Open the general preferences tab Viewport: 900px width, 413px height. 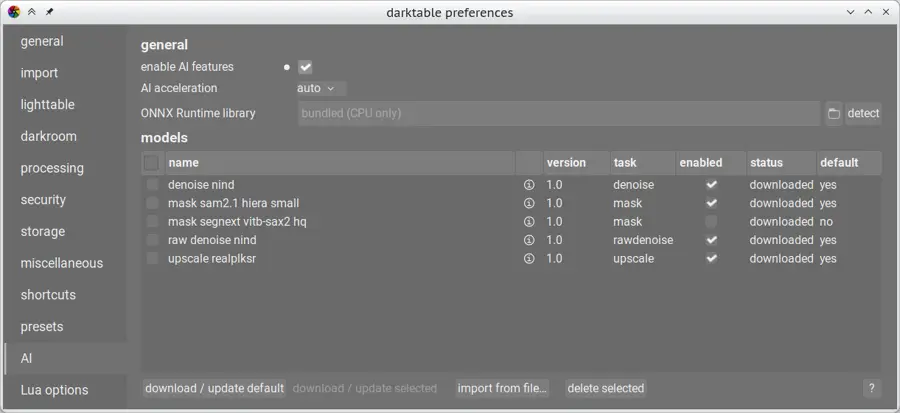(65, 41)
